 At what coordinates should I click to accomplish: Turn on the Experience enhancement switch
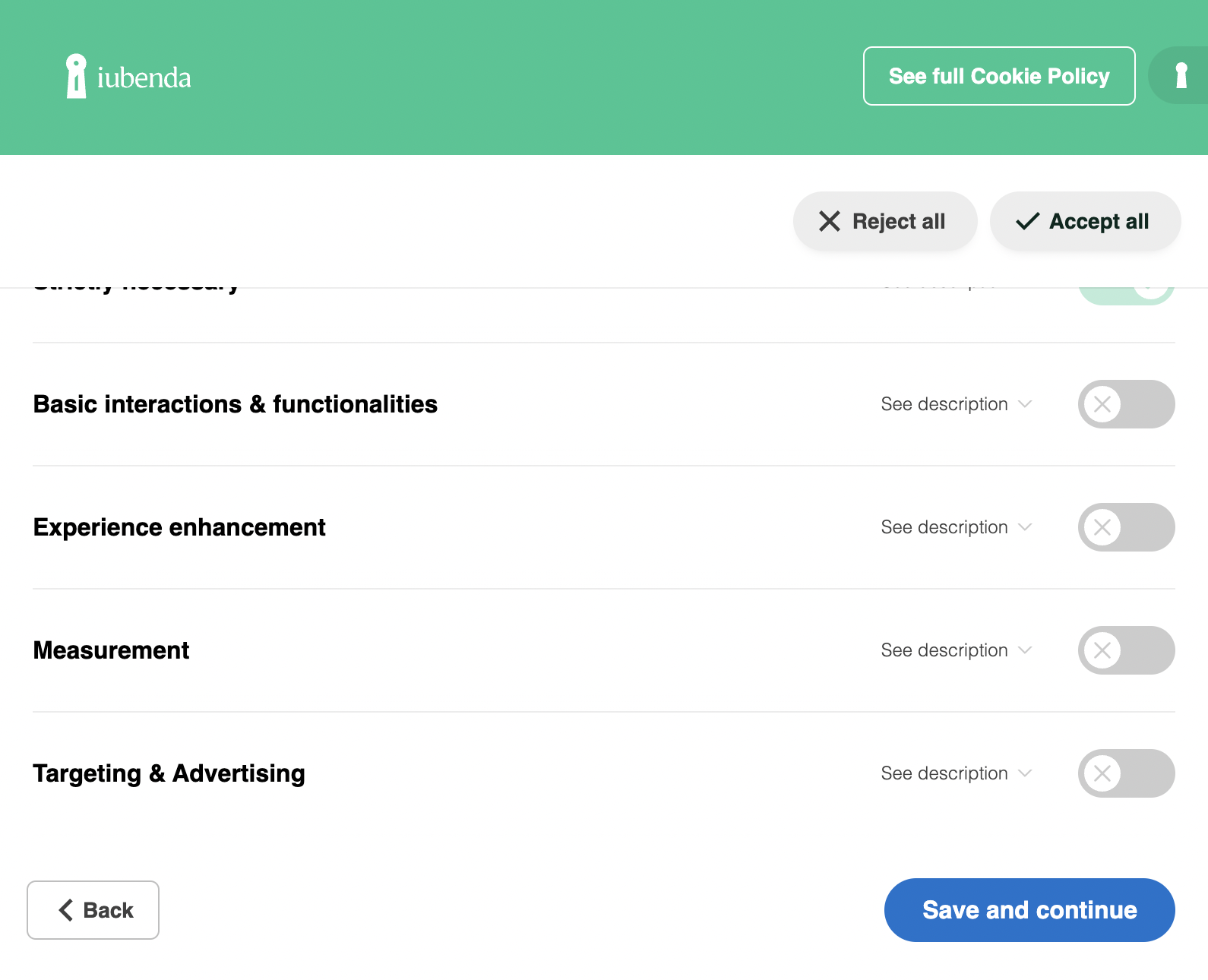coord(1125,527)
